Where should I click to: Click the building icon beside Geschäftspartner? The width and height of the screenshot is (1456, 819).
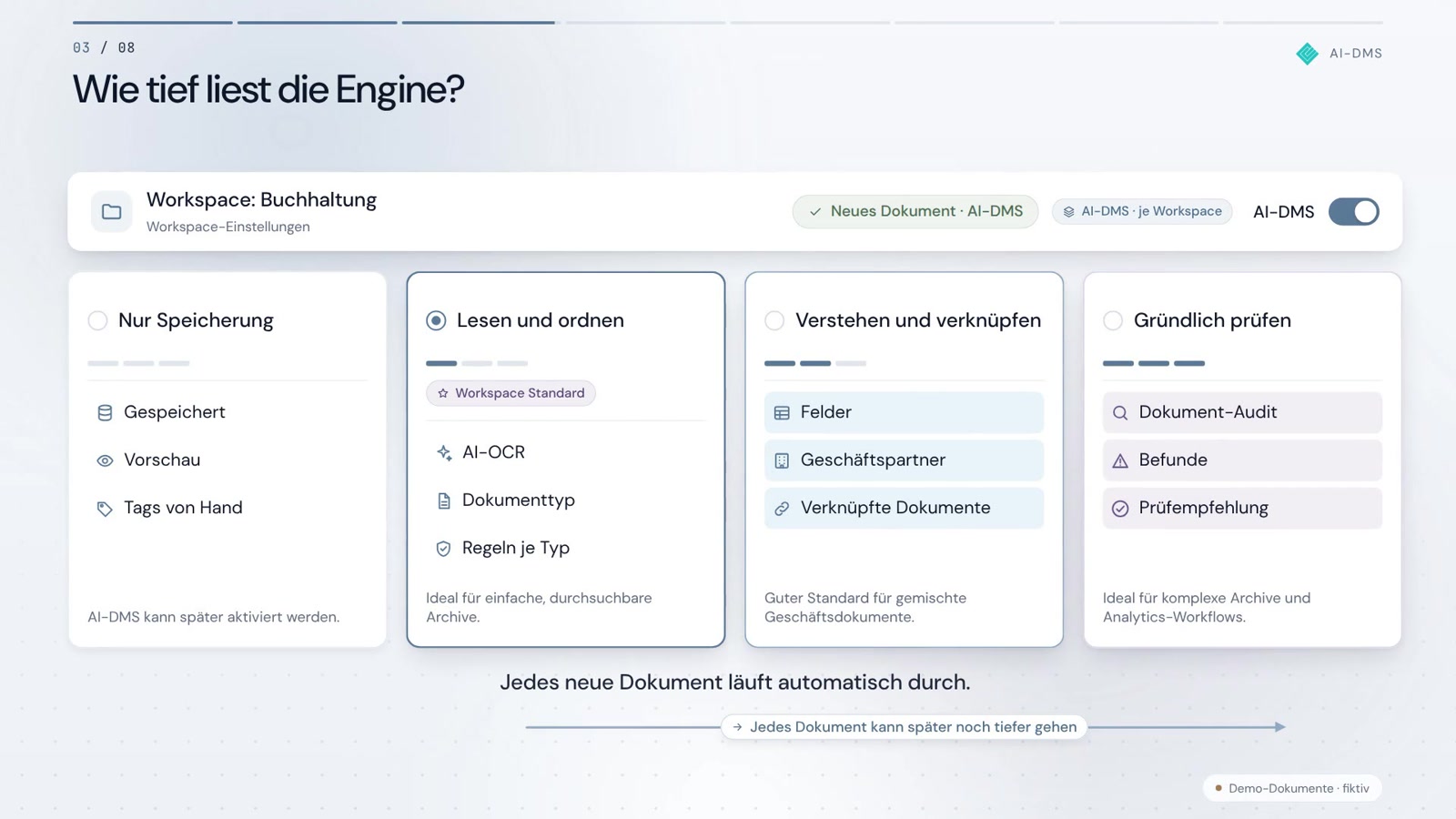coord(782,460)
